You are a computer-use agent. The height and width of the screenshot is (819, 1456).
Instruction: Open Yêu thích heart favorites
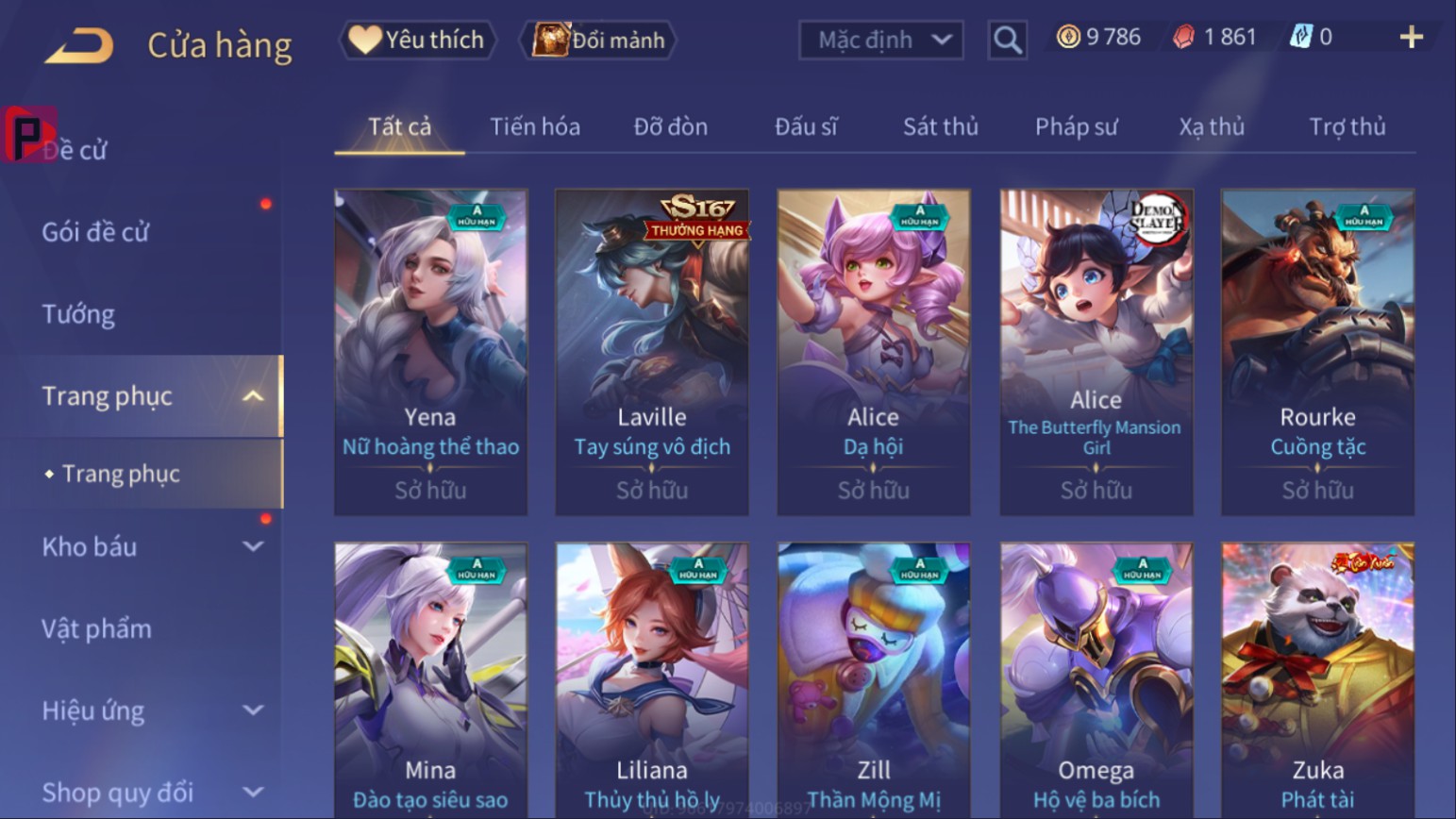tap(417, 40)
